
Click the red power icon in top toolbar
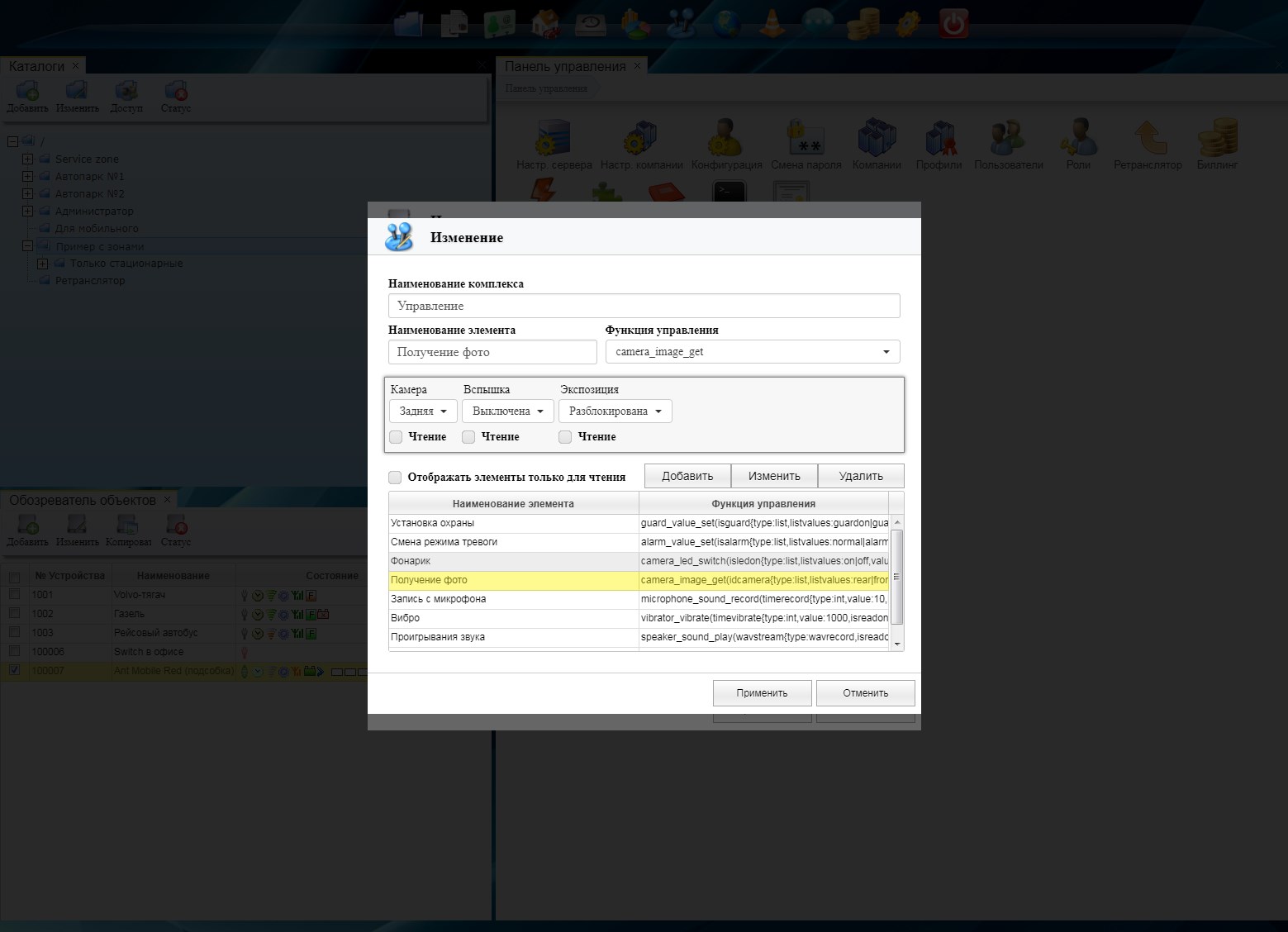coord(953,23)
